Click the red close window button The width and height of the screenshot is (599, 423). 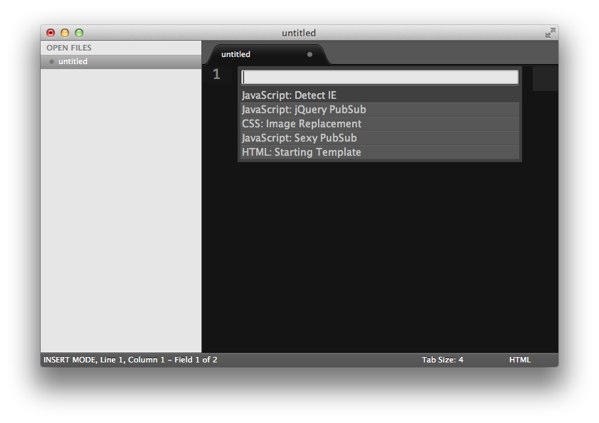(51, 33)
